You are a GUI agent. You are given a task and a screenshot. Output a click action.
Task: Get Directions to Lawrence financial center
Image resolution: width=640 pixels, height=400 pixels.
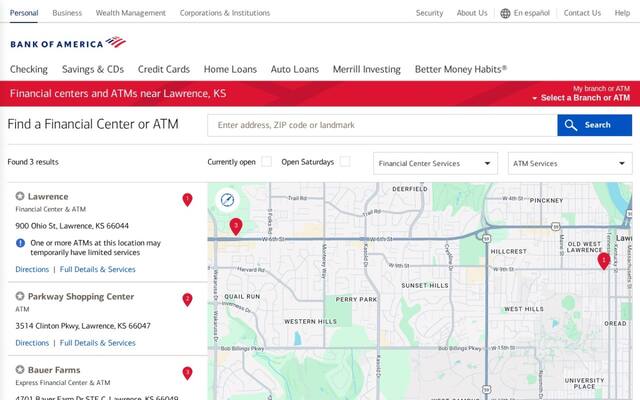32,269
